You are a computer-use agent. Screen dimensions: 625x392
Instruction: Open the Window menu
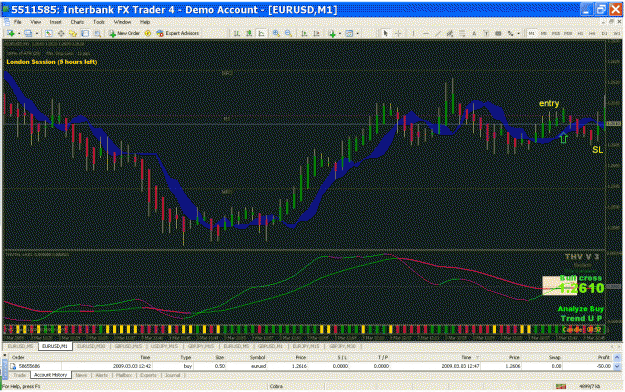click(x=122, y=22)
